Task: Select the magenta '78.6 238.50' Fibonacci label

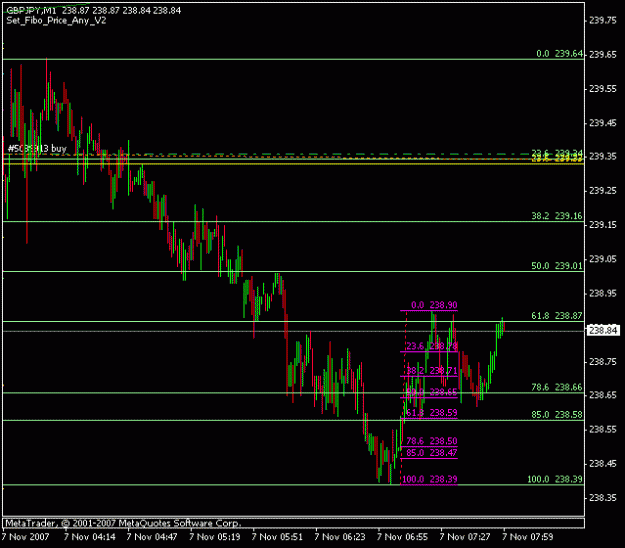Action: click(432, 441)
